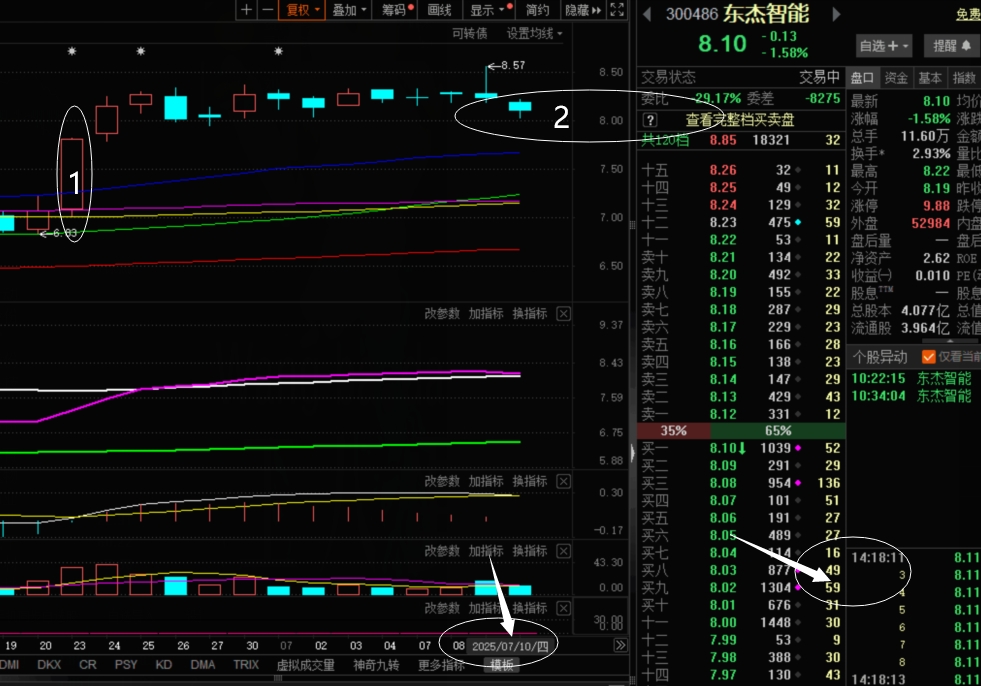Viewport: 981px width, 686px height.
Task: Close the indicator panel with 9.37 scale
Action: (563, 314)
